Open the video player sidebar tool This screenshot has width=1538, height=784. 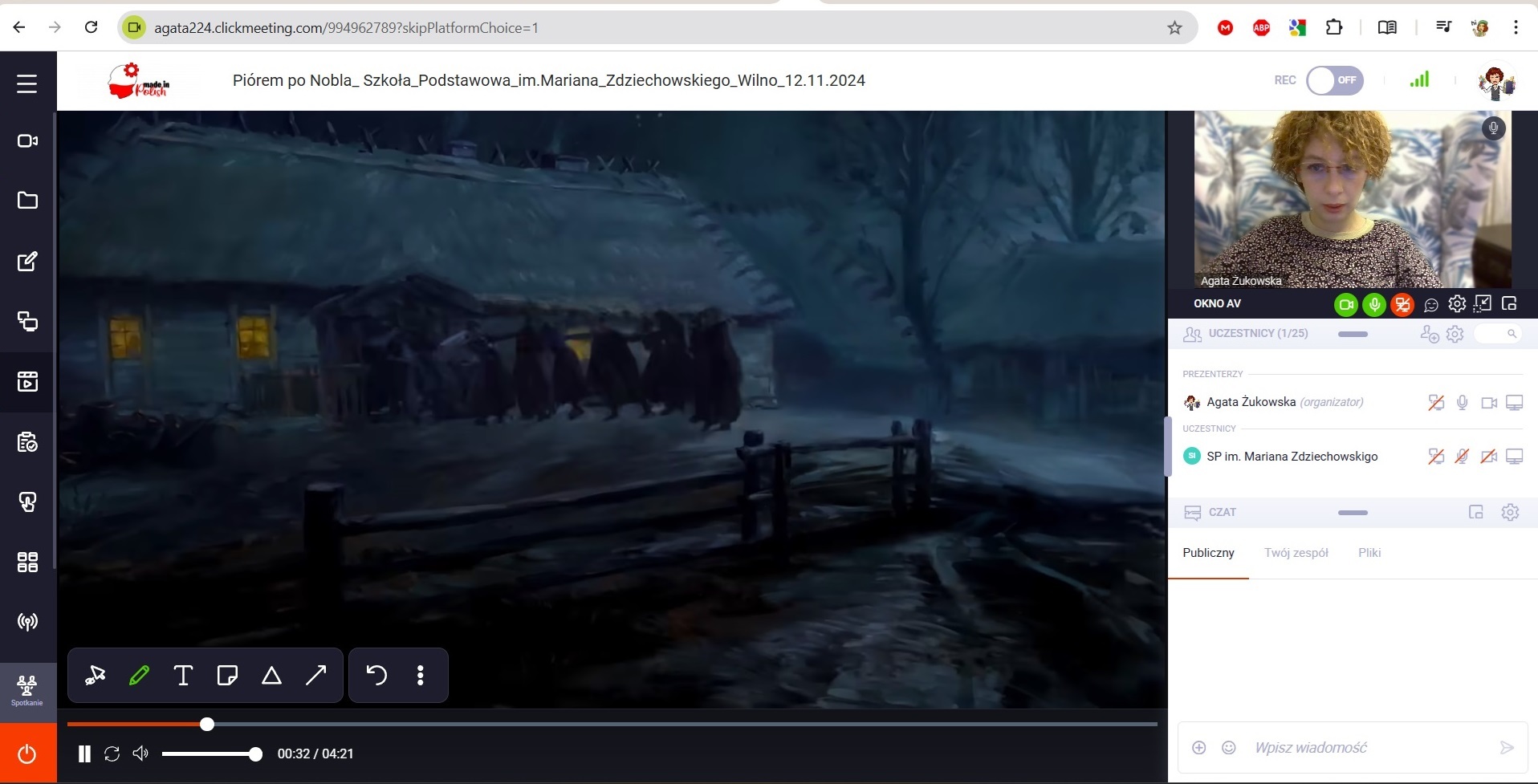27,382
